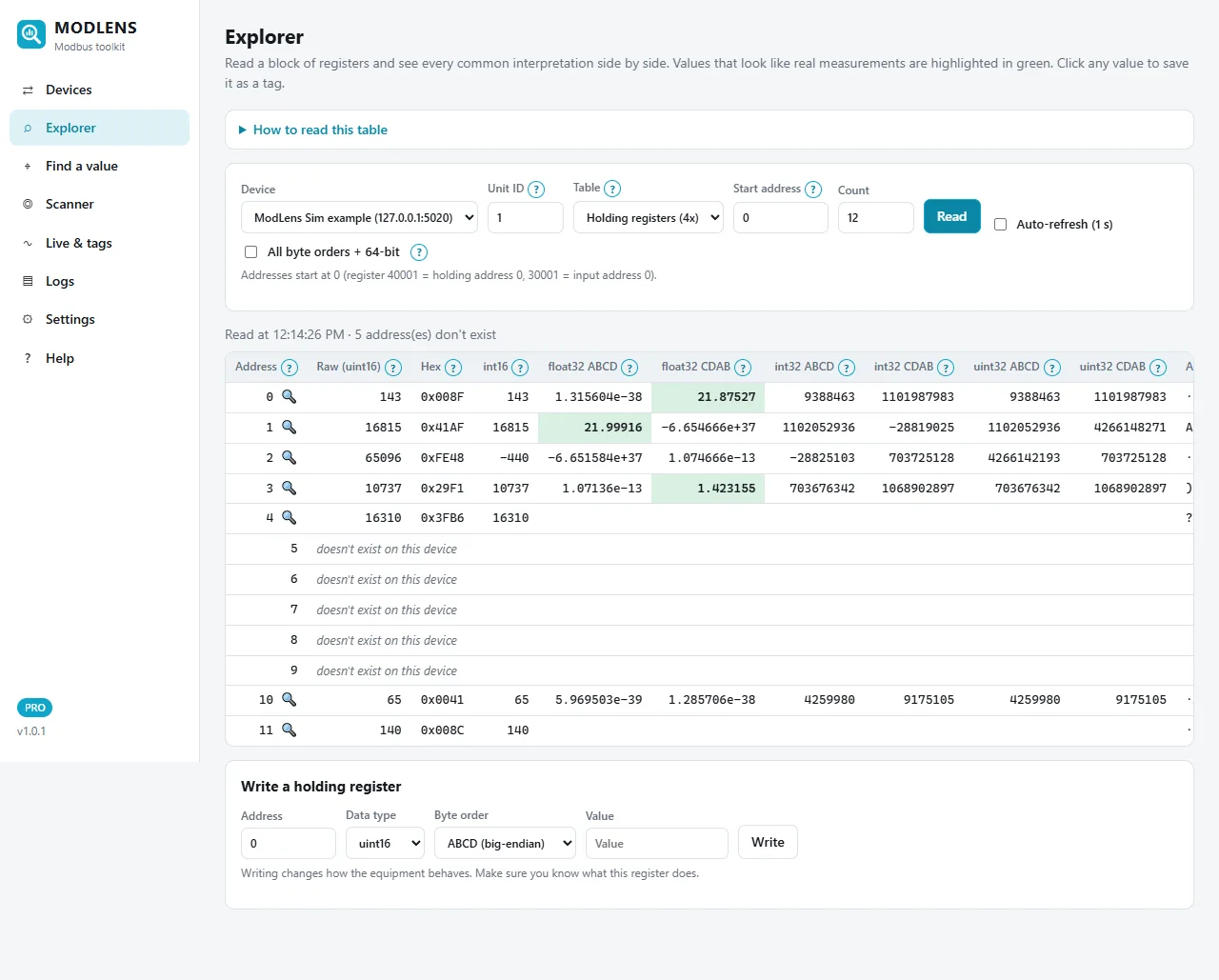This screenshot has height=980, width=1219.
Task: Click the int32 ABCD column help icon
Action: pyautogui.click(x=847, y=368)
